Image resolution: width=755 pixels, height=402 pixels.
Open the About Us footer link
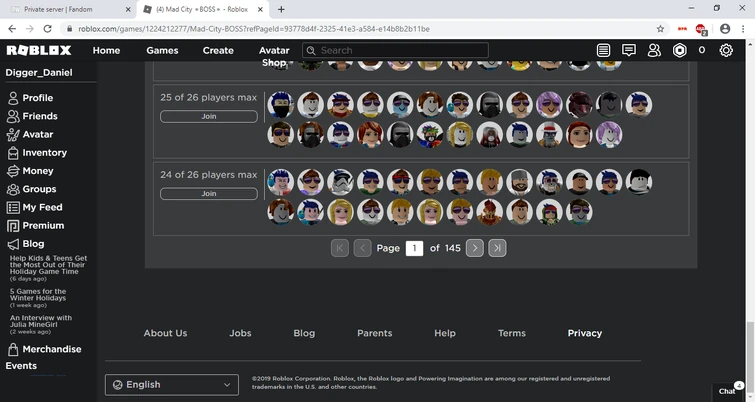tap(165, 333)
